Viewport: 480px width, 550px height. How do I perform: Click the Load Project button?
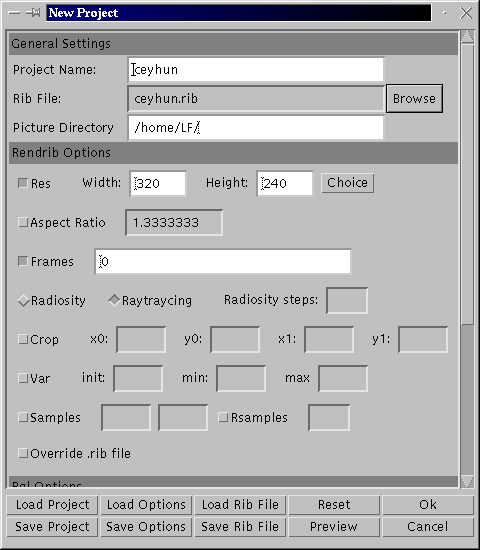tap(52, 504)
